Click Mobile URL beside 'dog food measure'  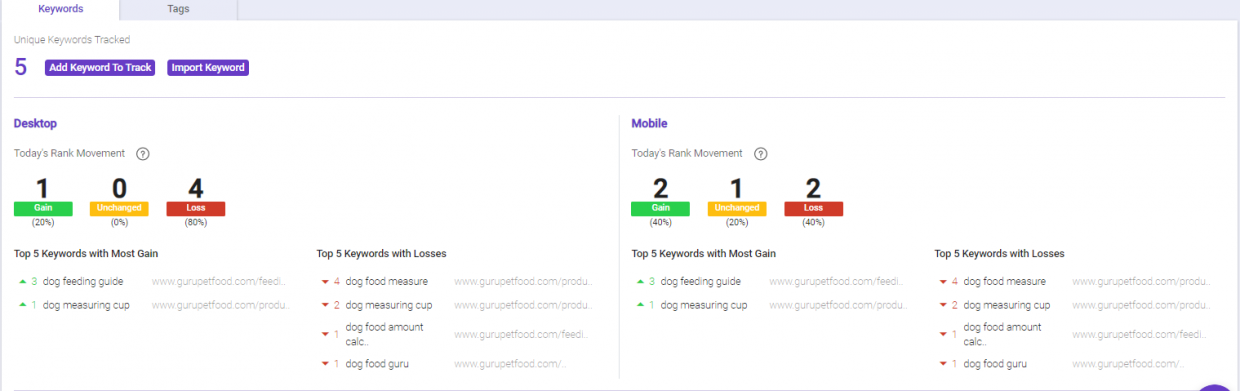tap(1141, 282)
